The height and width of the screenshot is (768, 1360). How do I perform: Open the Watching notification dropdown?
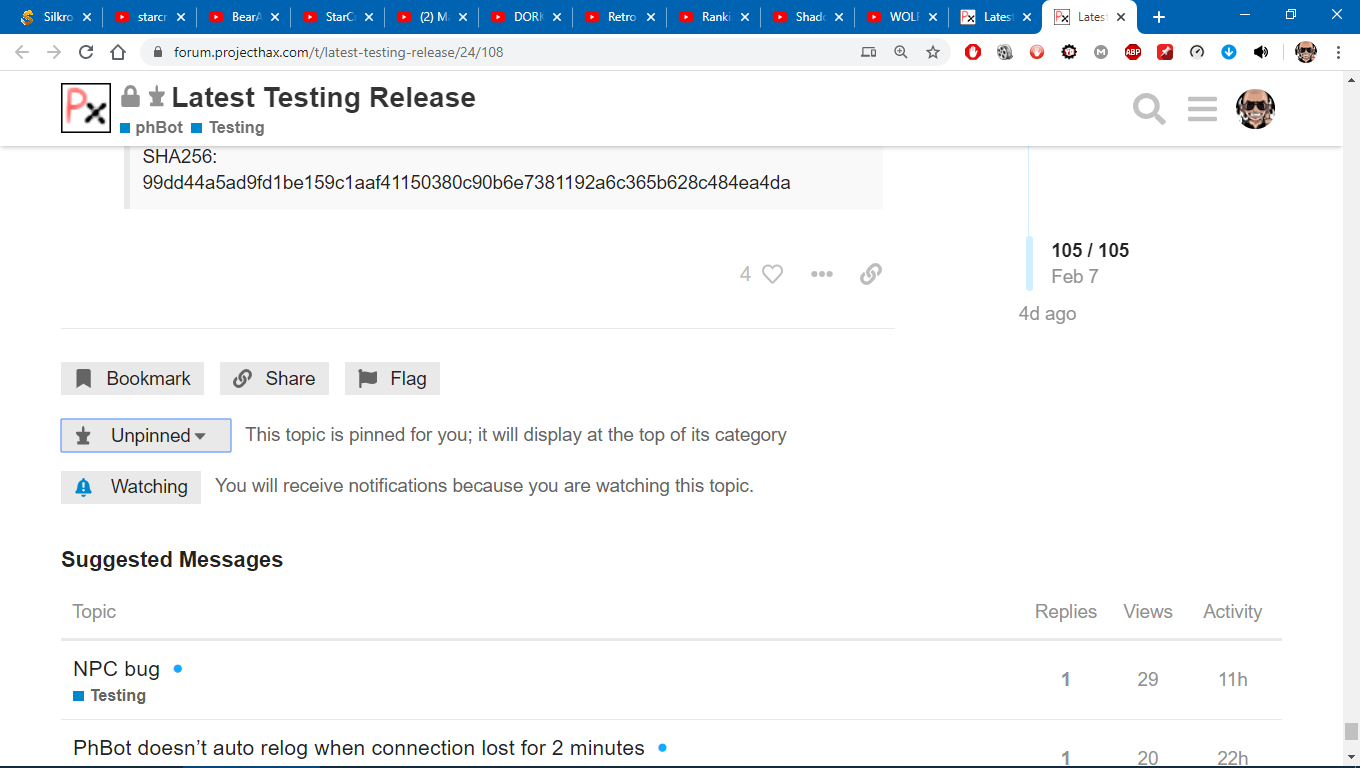[131, 487]
